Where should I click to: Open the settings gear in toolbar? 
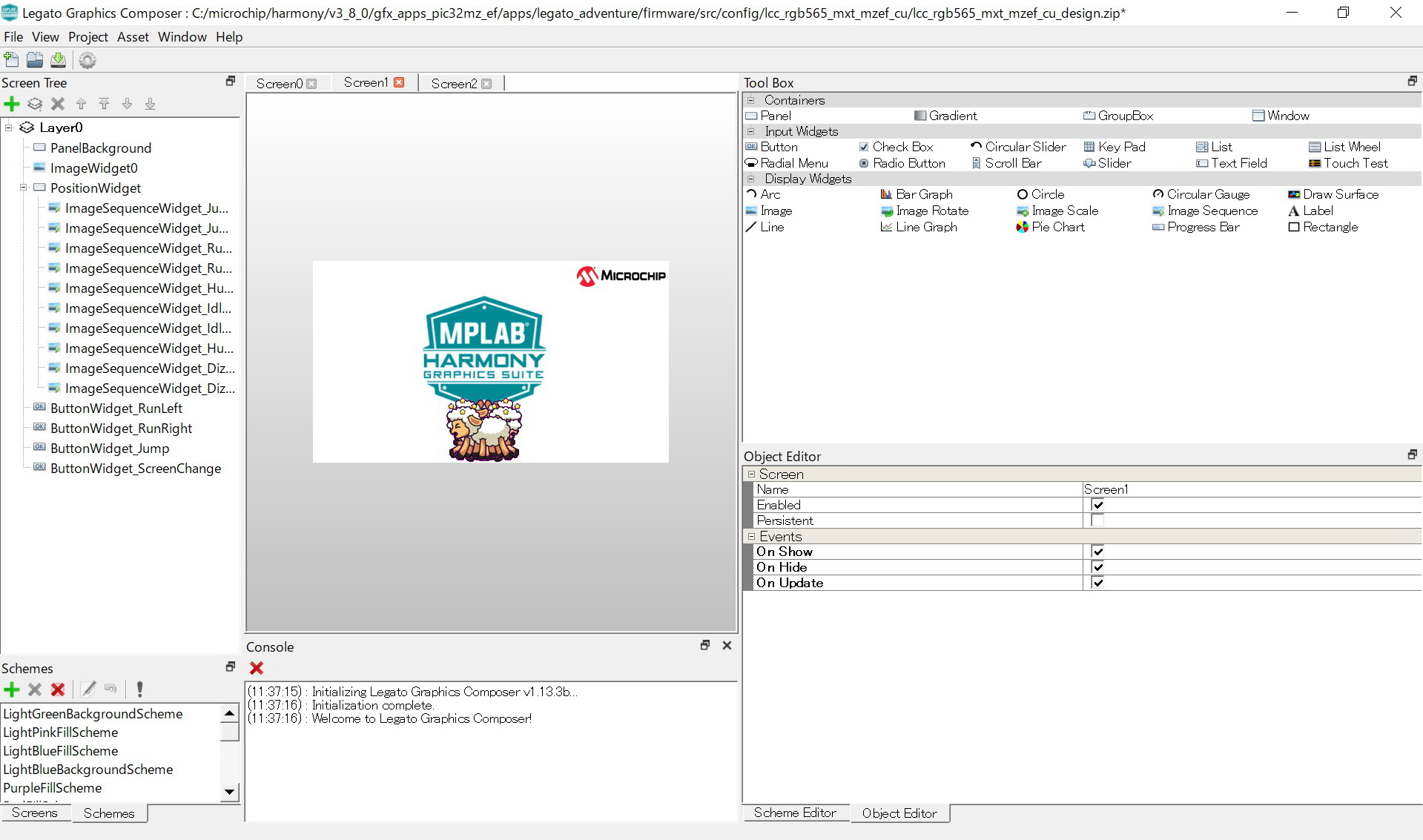(88, 60)
